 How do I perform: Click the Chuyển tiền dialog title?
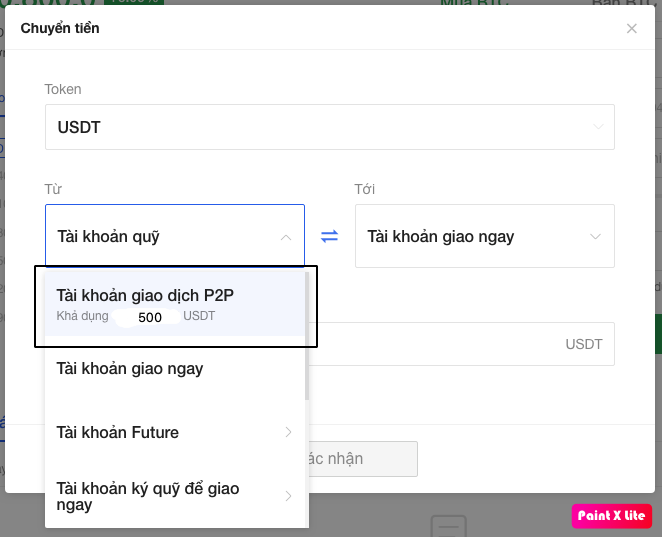[x=60, y=28]
